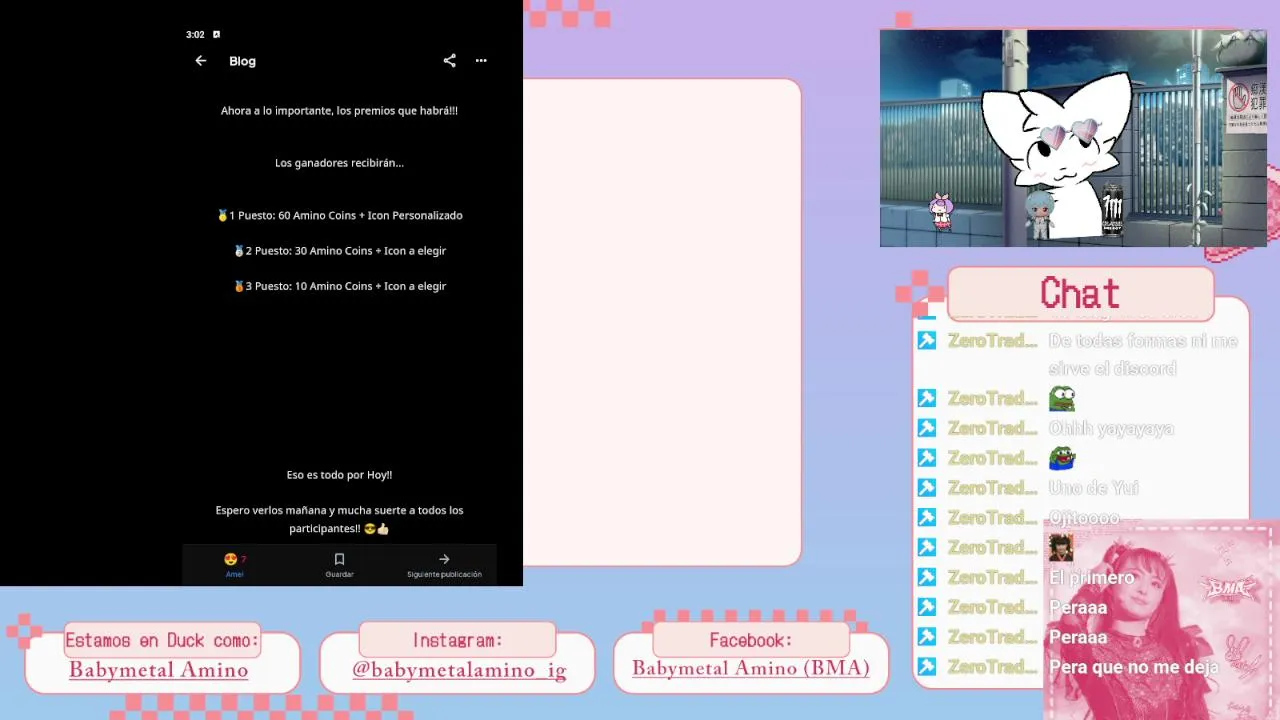1280x720 pixels.
Task: Open the "Babymetal Amino" Duck link
Action: click(x=158, y=670)
